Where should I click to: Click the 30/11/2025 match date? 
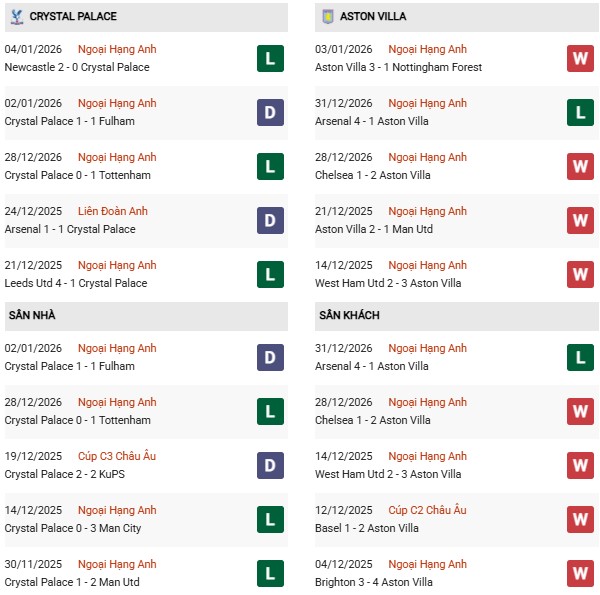click(33, 565)
